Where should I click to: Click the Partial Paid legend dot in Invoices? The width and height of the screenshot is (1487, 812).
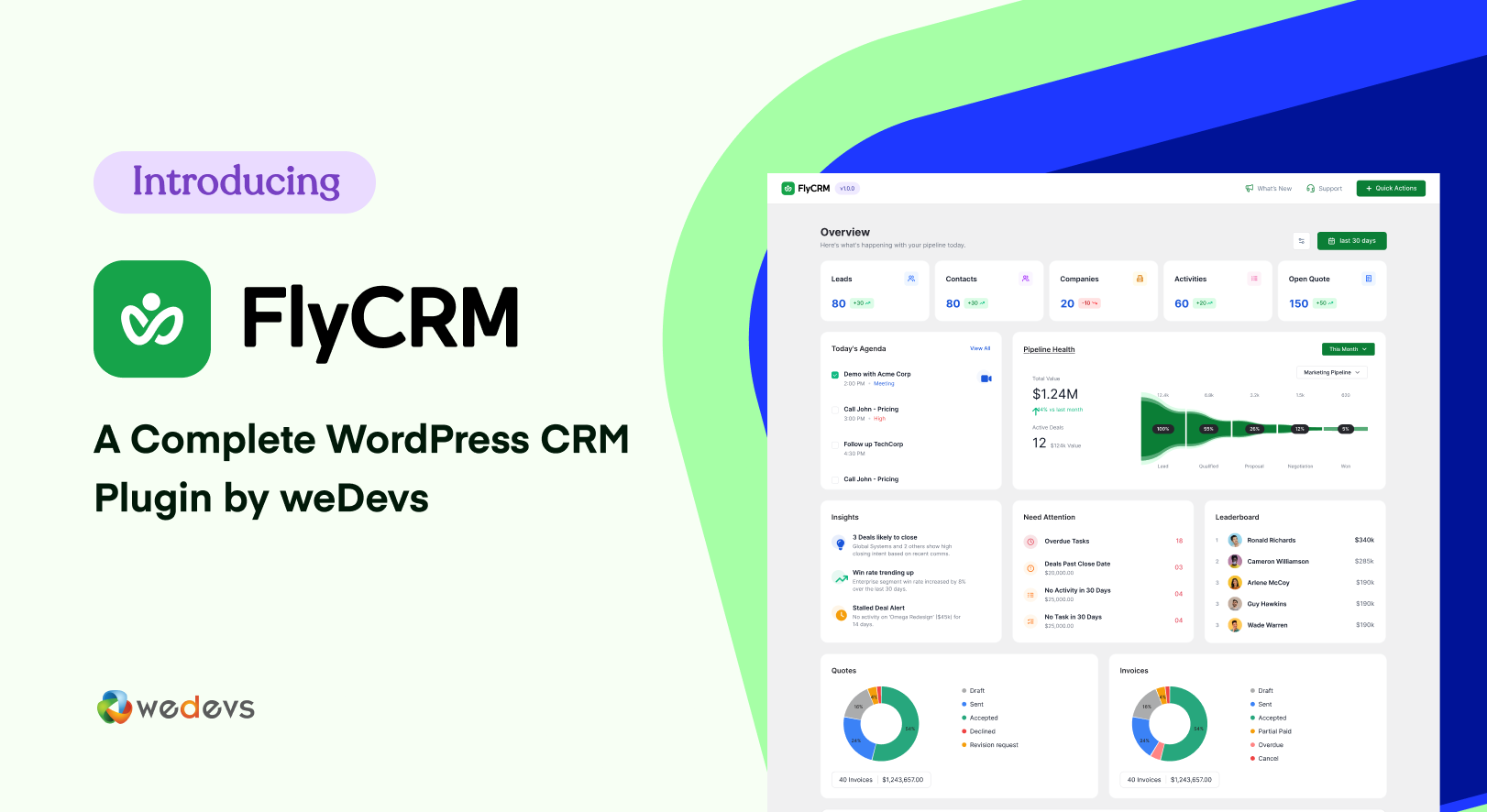tap(1252, 731)
